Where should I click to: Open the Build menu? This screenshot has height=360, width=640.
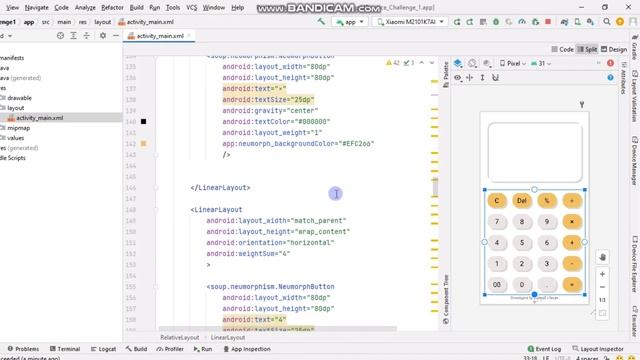[136, 7]
